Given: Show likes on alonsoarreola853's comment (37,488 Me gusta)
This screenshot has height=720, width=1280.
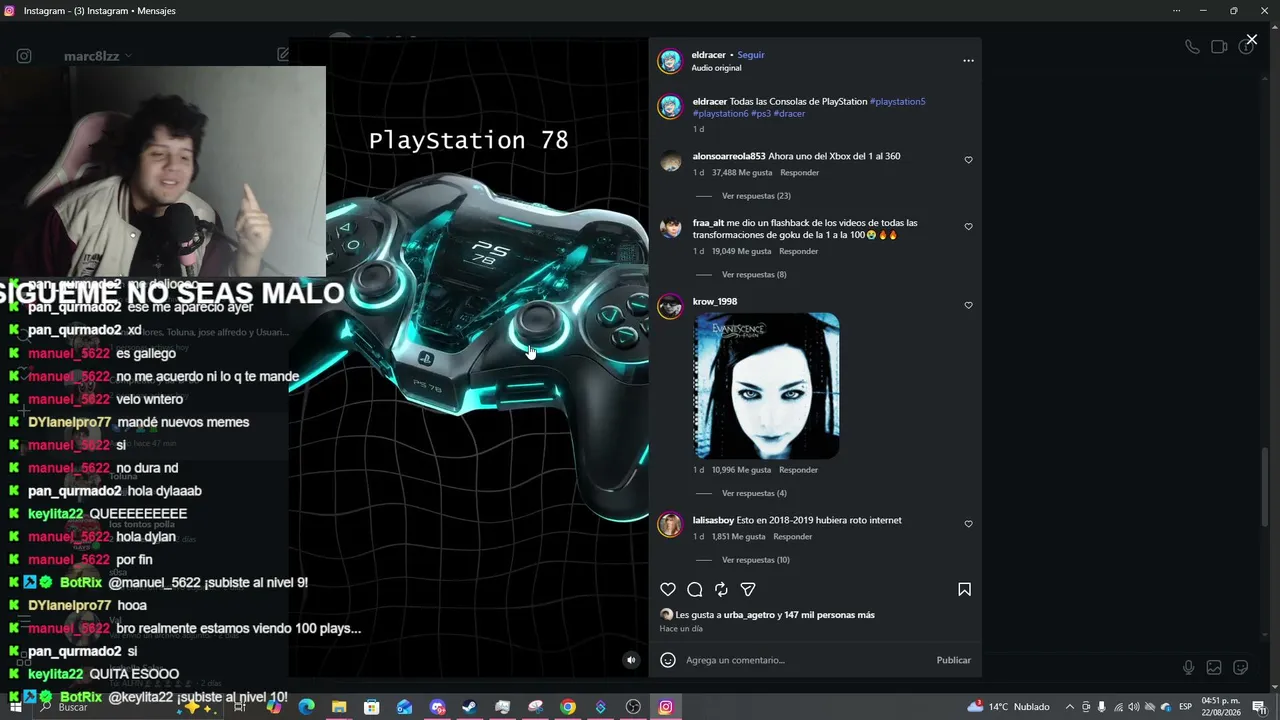Looking at the screenshot, I should (x=741, y=173).
